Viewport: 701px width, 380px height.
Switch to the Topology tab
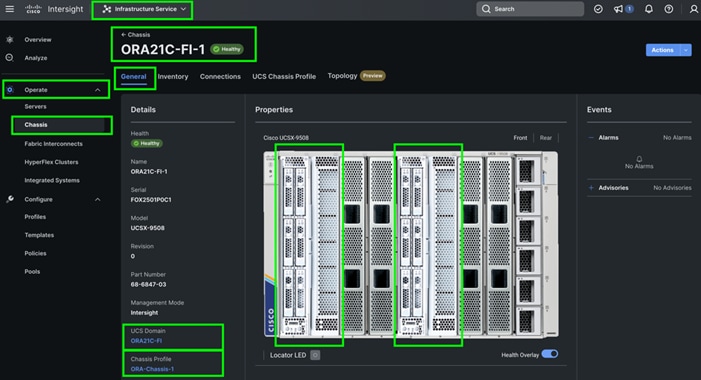(342, 76)
